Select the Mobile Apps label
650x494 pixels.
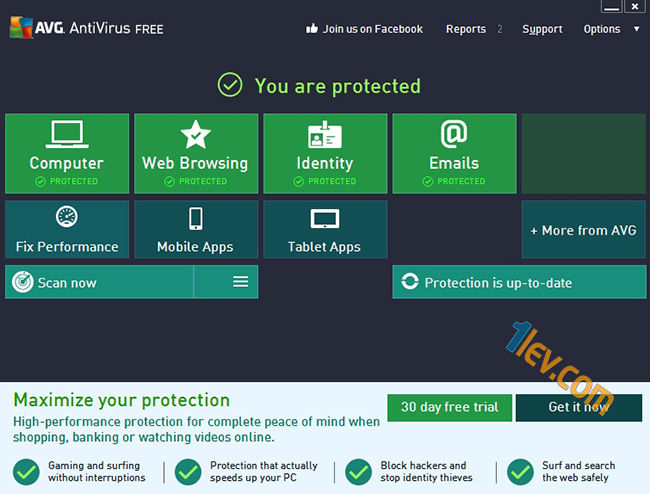tap(195, 247)
